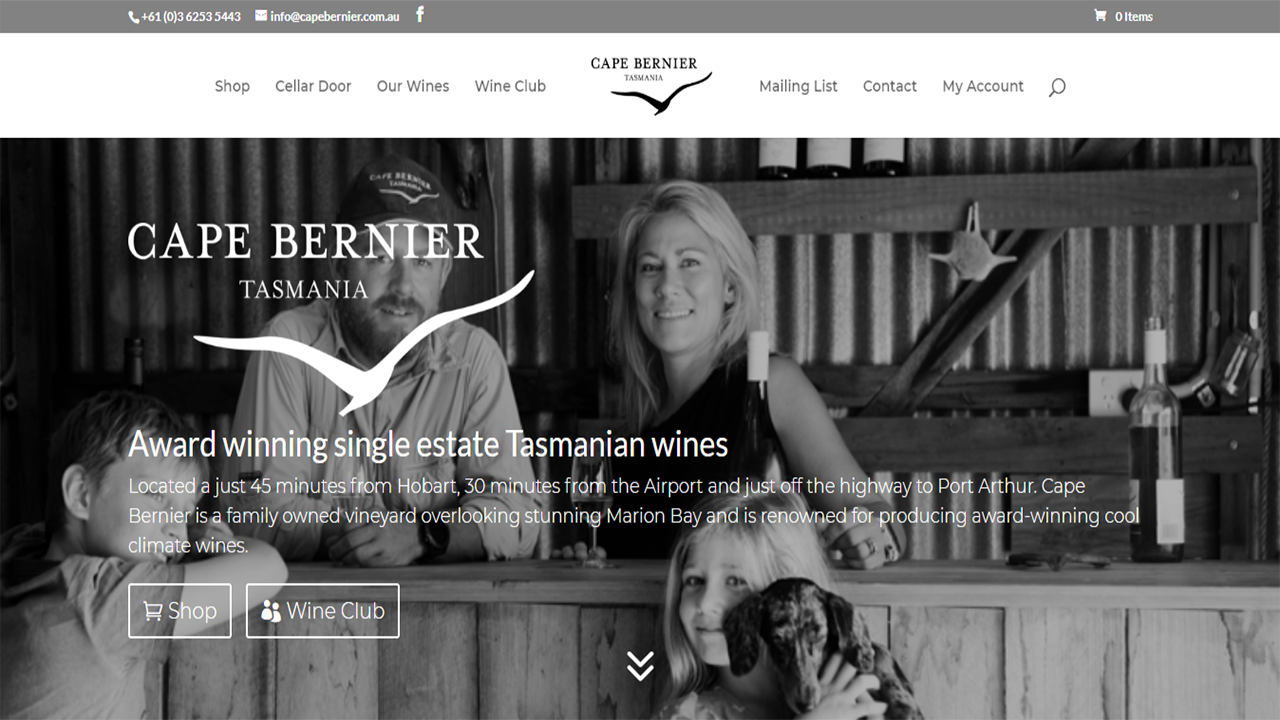Viewport: 1280px width, 720px height.
Task: Click the envelope email icon
Action: [x=261, y=16]
